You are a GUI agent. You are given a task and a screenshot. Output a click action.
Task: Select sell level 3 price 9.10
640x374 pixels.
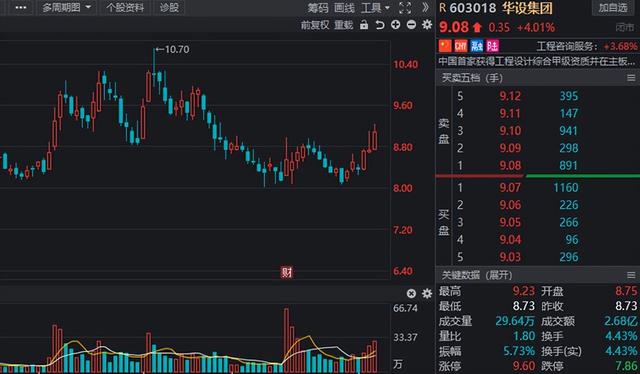(510, 131)
